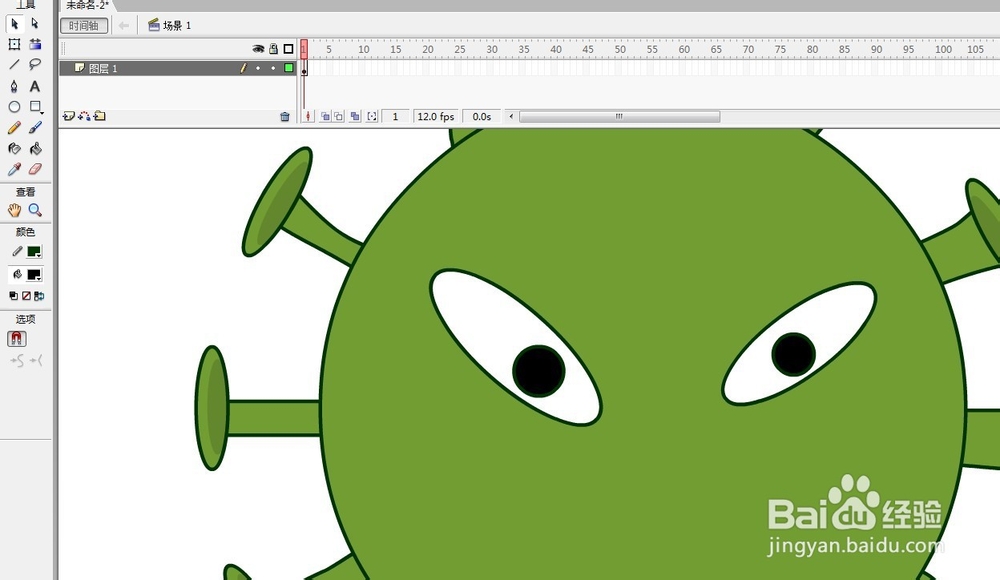Toggle lock all layers padlock icon

pos(274,49)
